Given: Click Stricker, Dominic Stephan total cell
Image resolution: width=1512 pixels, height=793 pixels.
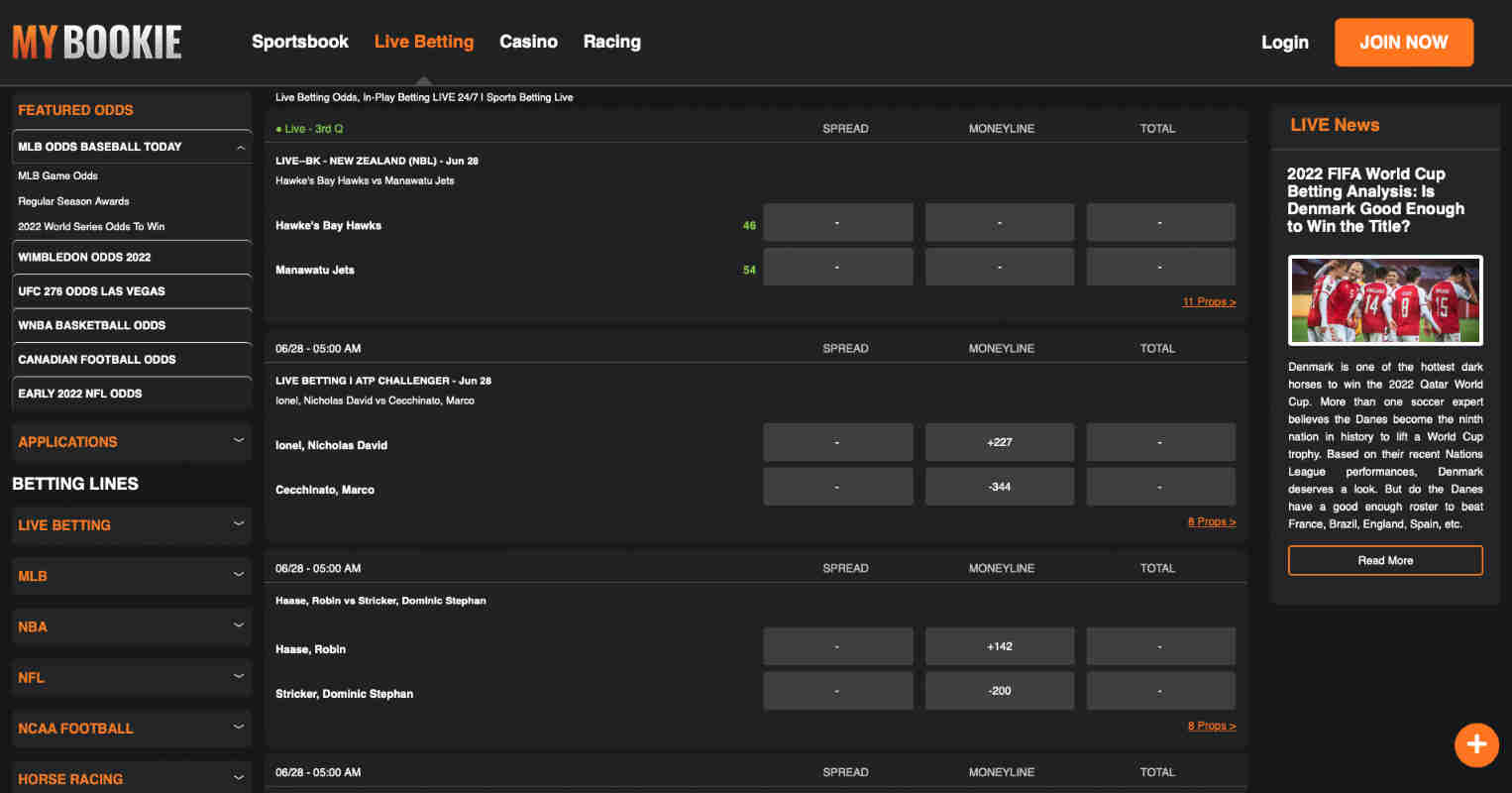Looking at the screenshot, I should pyautogui.click(x=1161, y=691).
